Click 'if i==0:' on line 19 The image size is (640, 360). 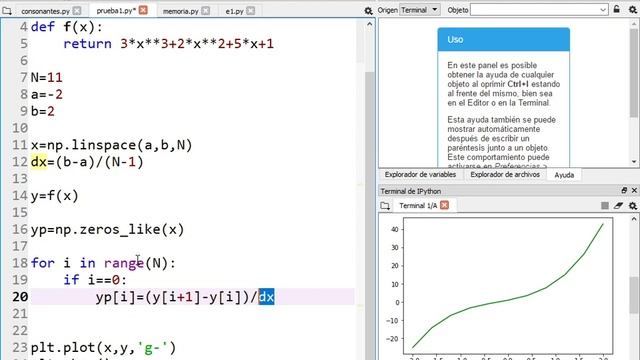point(95,280)
